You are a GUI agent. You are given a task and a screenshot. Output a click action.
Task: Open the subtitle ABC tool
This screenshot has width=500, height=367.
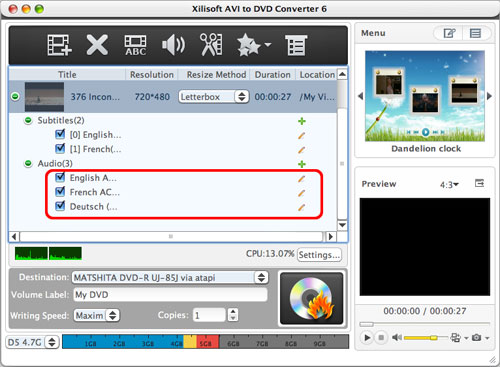135,45
